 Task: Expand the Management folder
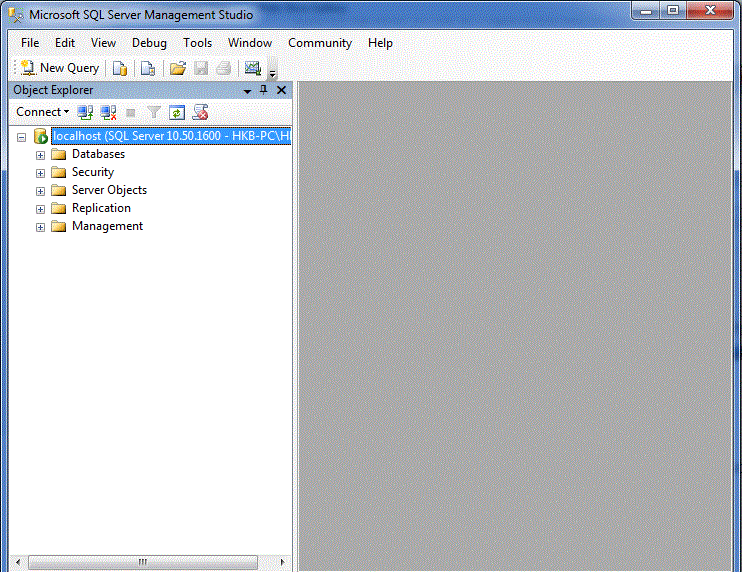[40, 227]
